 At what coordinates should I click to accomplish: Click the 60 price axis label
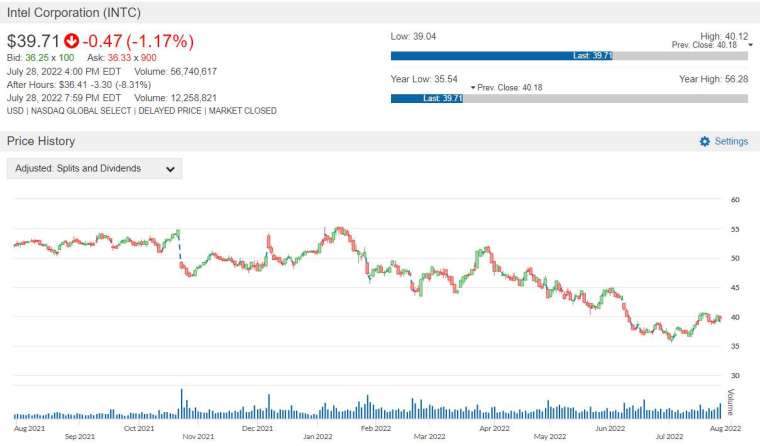click(x=735, y=200)
